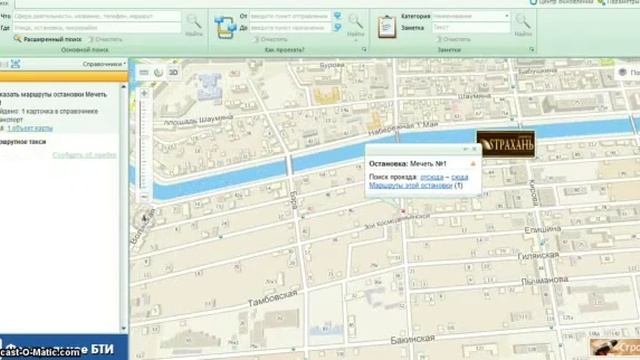
Task: Open the Справочники dropdown menu
Action: [x=104, y=64]
